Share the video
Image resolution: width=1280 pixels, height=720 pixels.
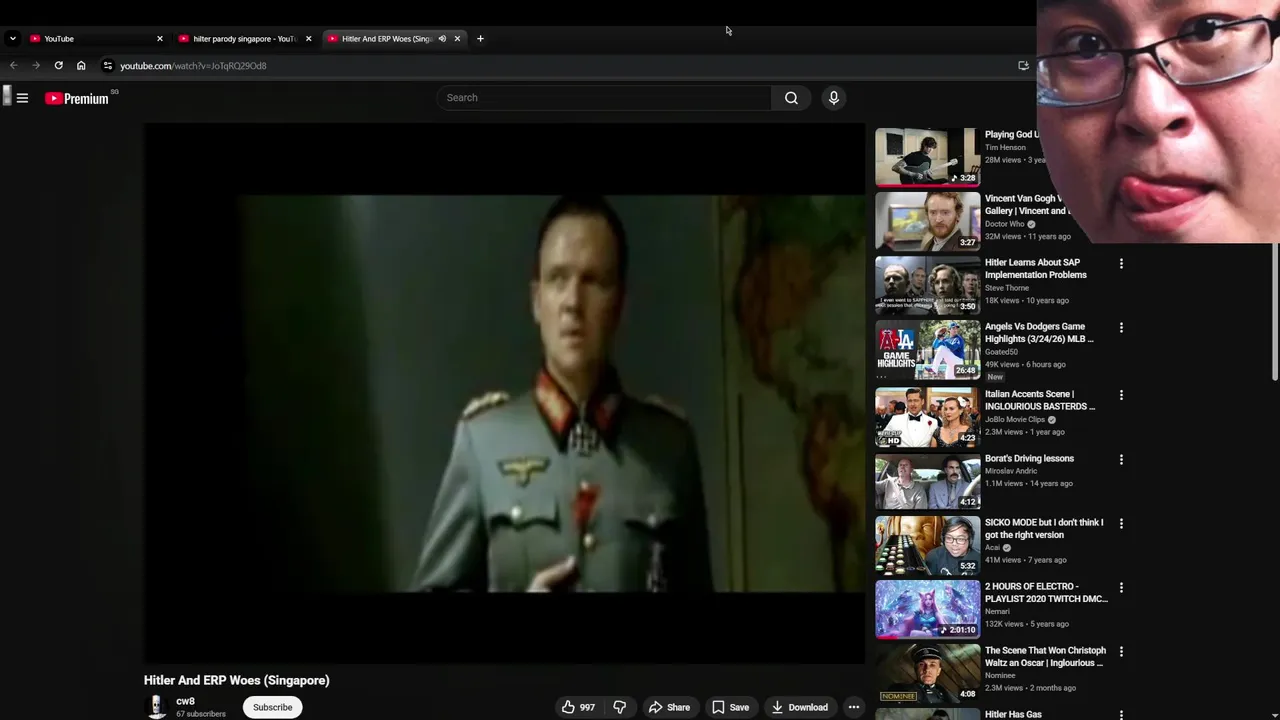pyautogui.click(x=669, y=707)
